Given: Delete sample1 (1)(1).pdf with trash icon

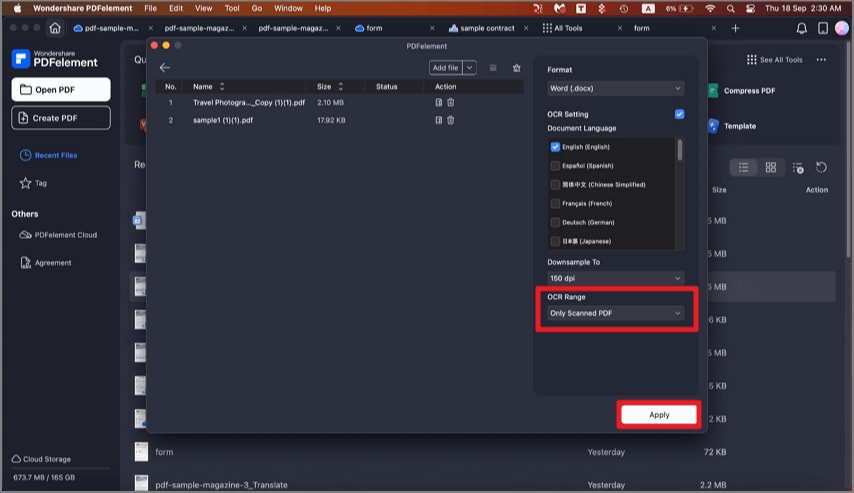Looking at the screenshot, I should 450,120.
